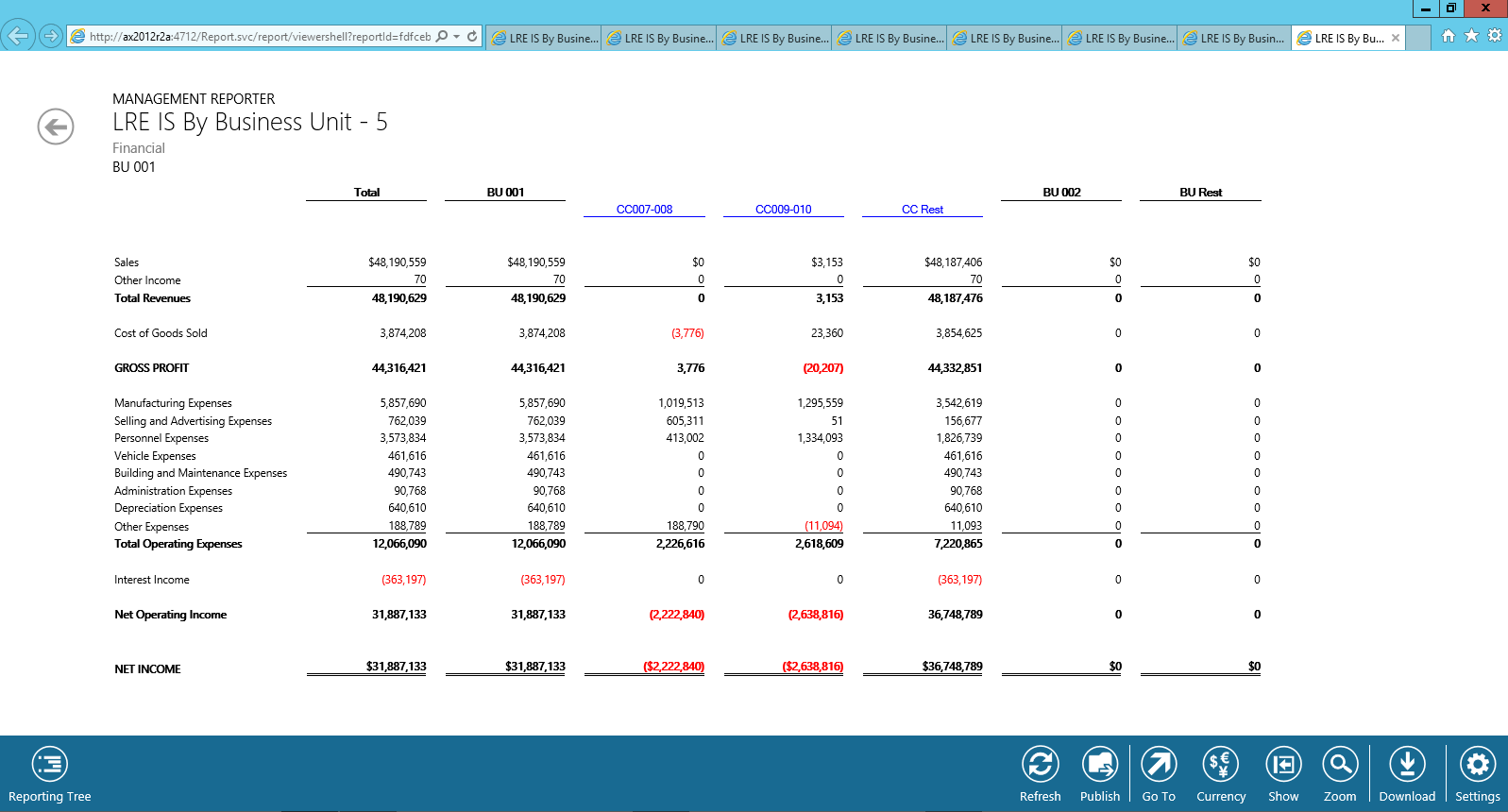Open the Zoom control
Viewport: 1508px width, 812px height.
1339,764
